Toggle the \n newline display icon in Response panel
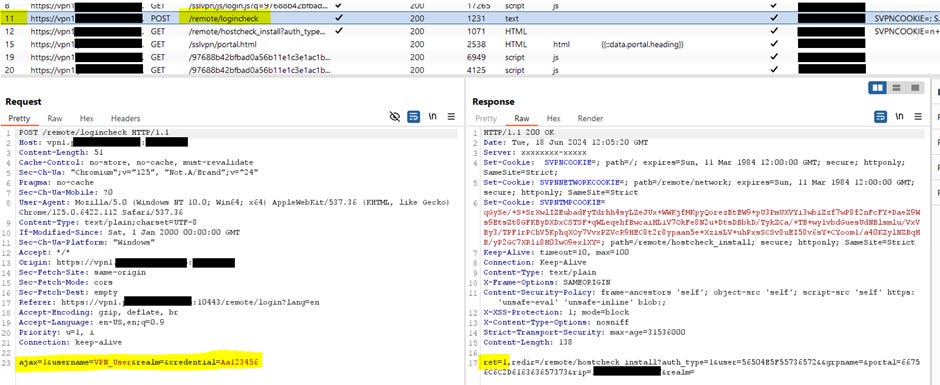 pyautogui.click(x=899, y=117)
